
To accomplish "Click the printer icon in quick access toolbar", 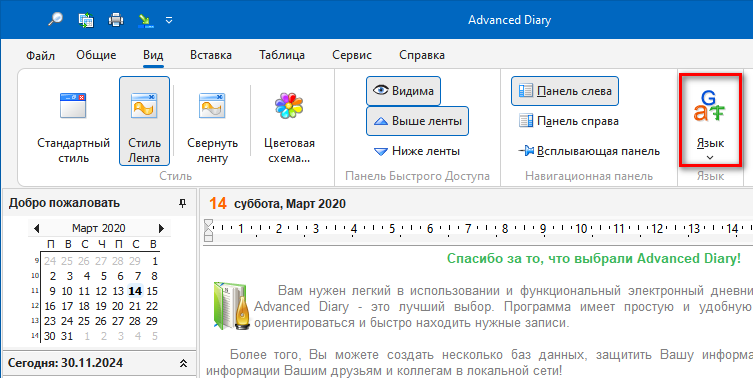I will [116, 20].
